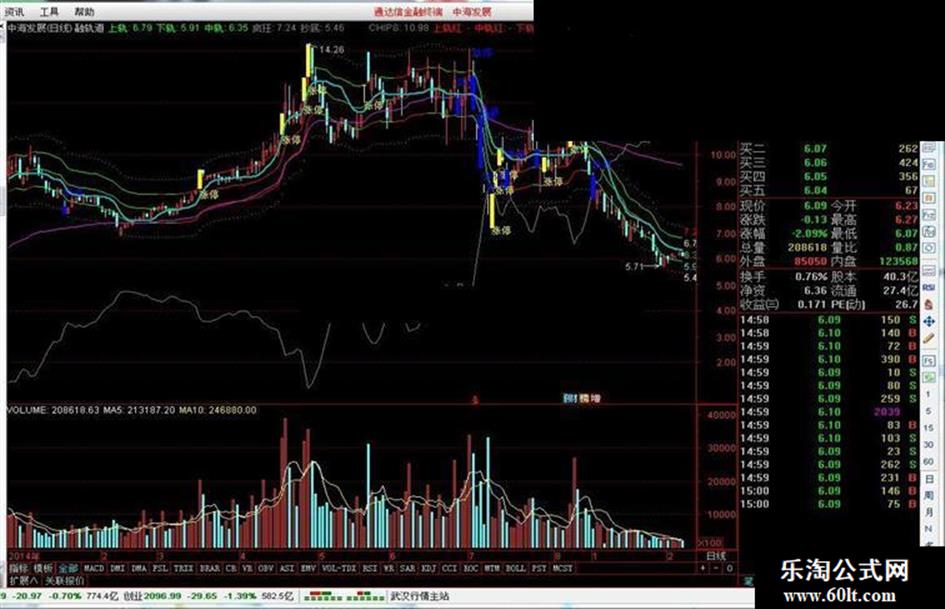Select the 买五 6.04 quote row
Image resolution: width=945 pixels, height=609 pixels.
click(x=829, y=191)
